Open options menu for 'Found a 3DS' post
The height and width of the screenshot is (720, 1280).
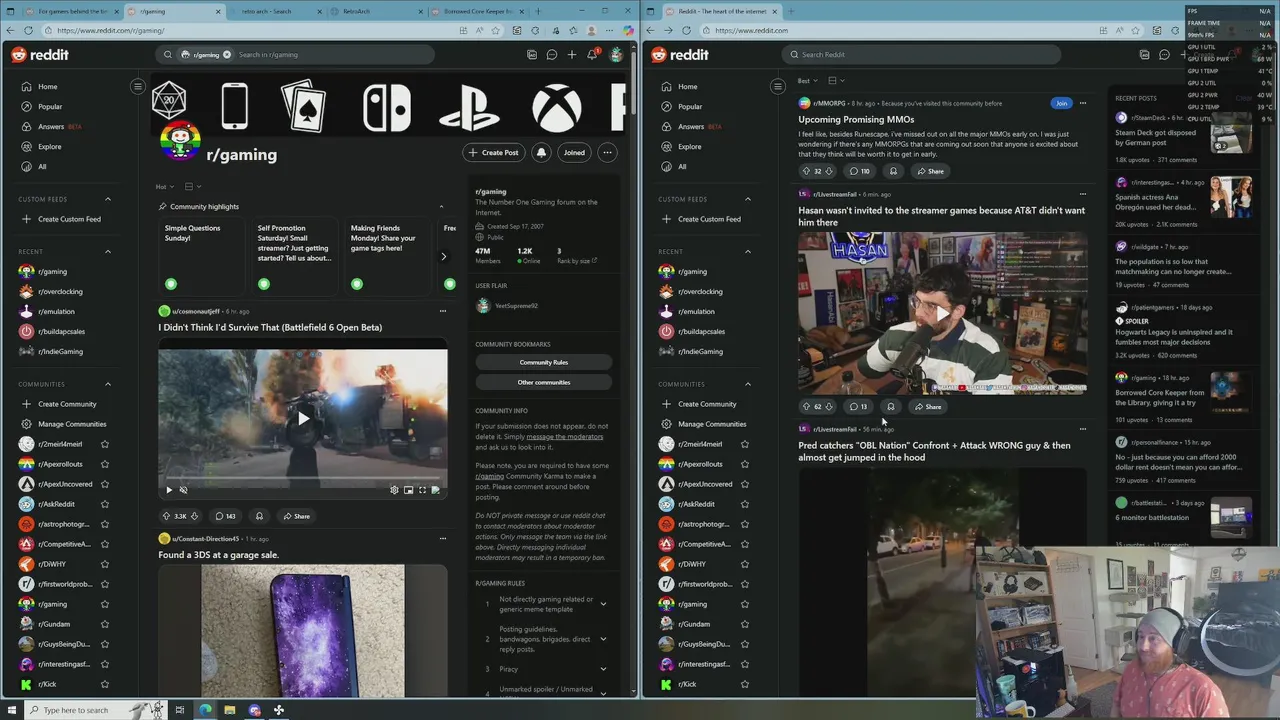point(443,539)
